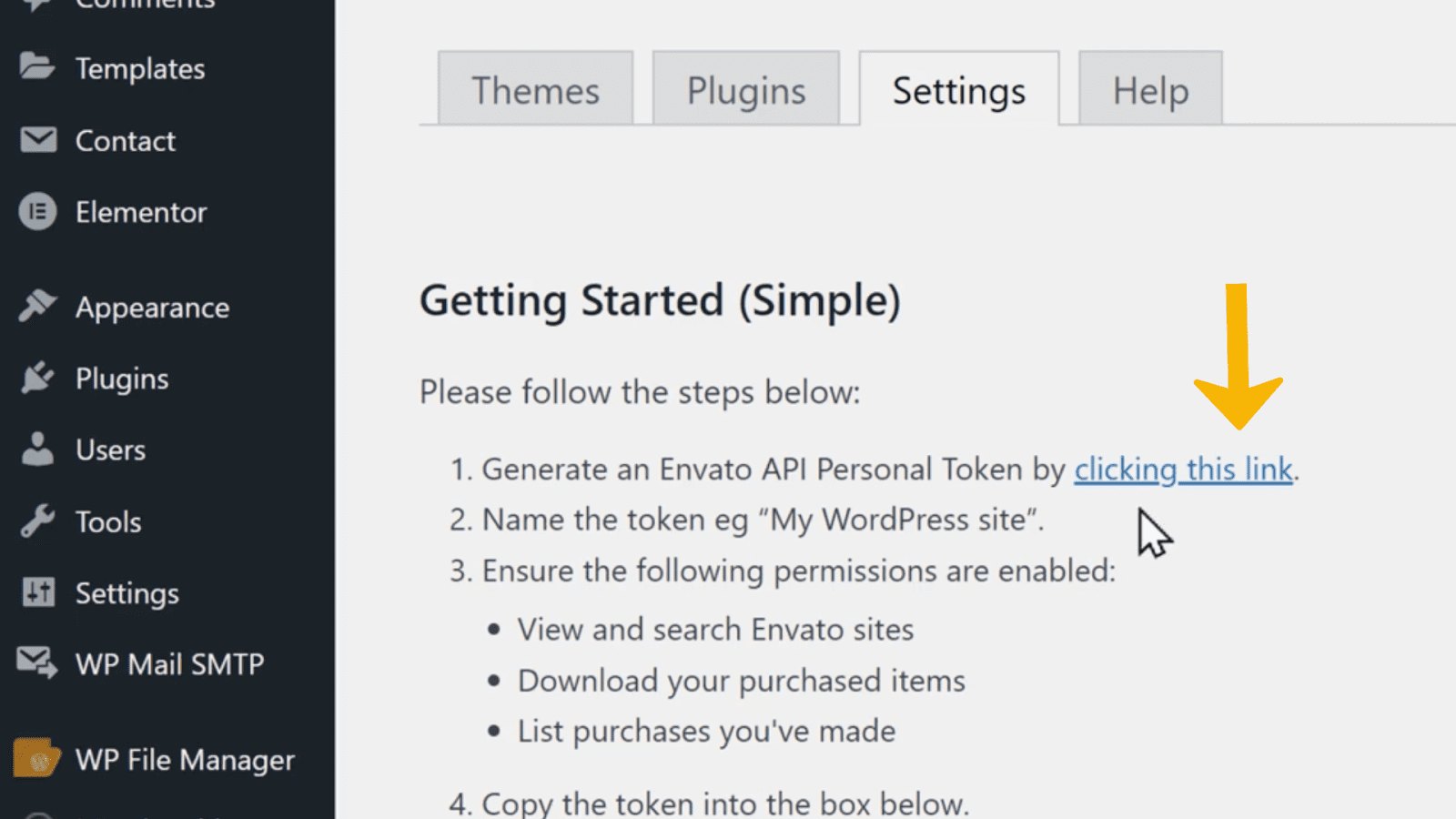The width and height of the screenshot is (1456, 819).
Task: Follow the 'clicking this link' hyperlink
Action: tap(1183, 470)
